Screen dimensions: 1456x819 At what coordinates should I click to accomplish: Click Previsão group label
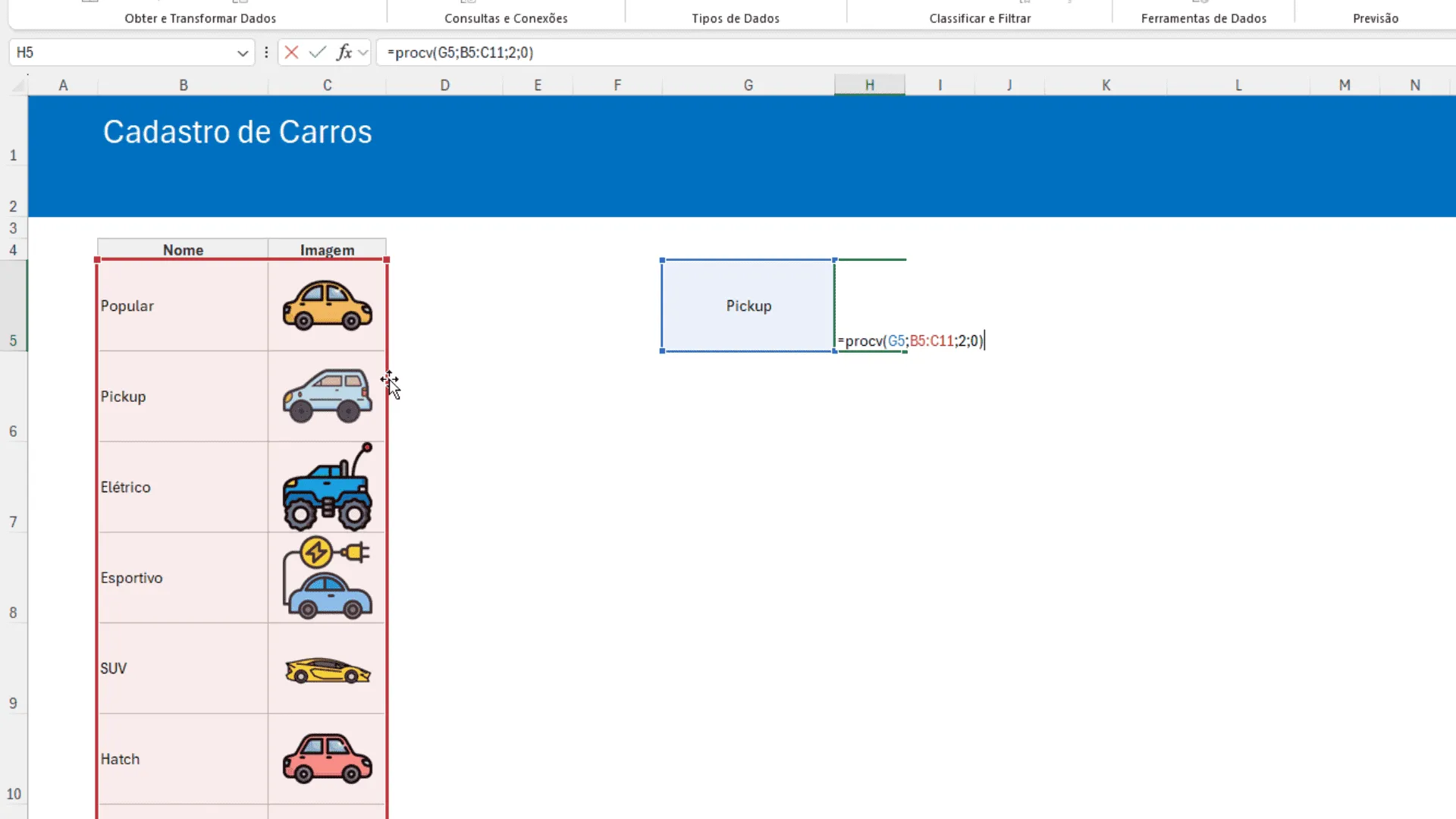point(1376,18)
